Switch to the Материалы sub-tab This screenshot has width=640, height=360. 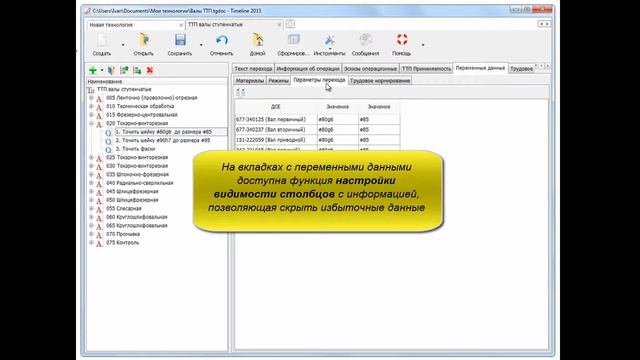pyautogui.click(x=250, y=81)
